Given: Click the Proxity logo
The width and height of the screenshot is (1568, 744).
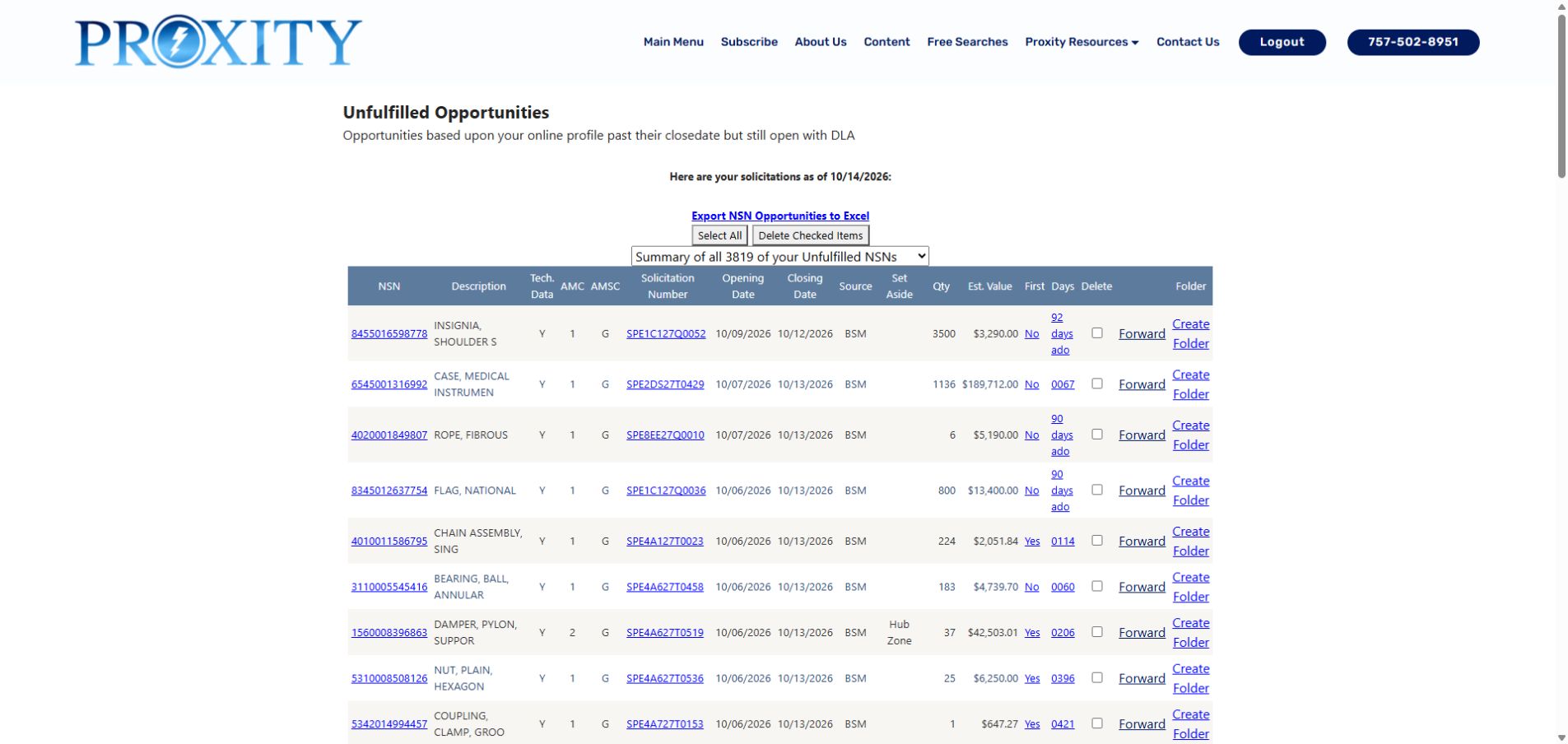Looking at the screenshot, I should [218, 41].
